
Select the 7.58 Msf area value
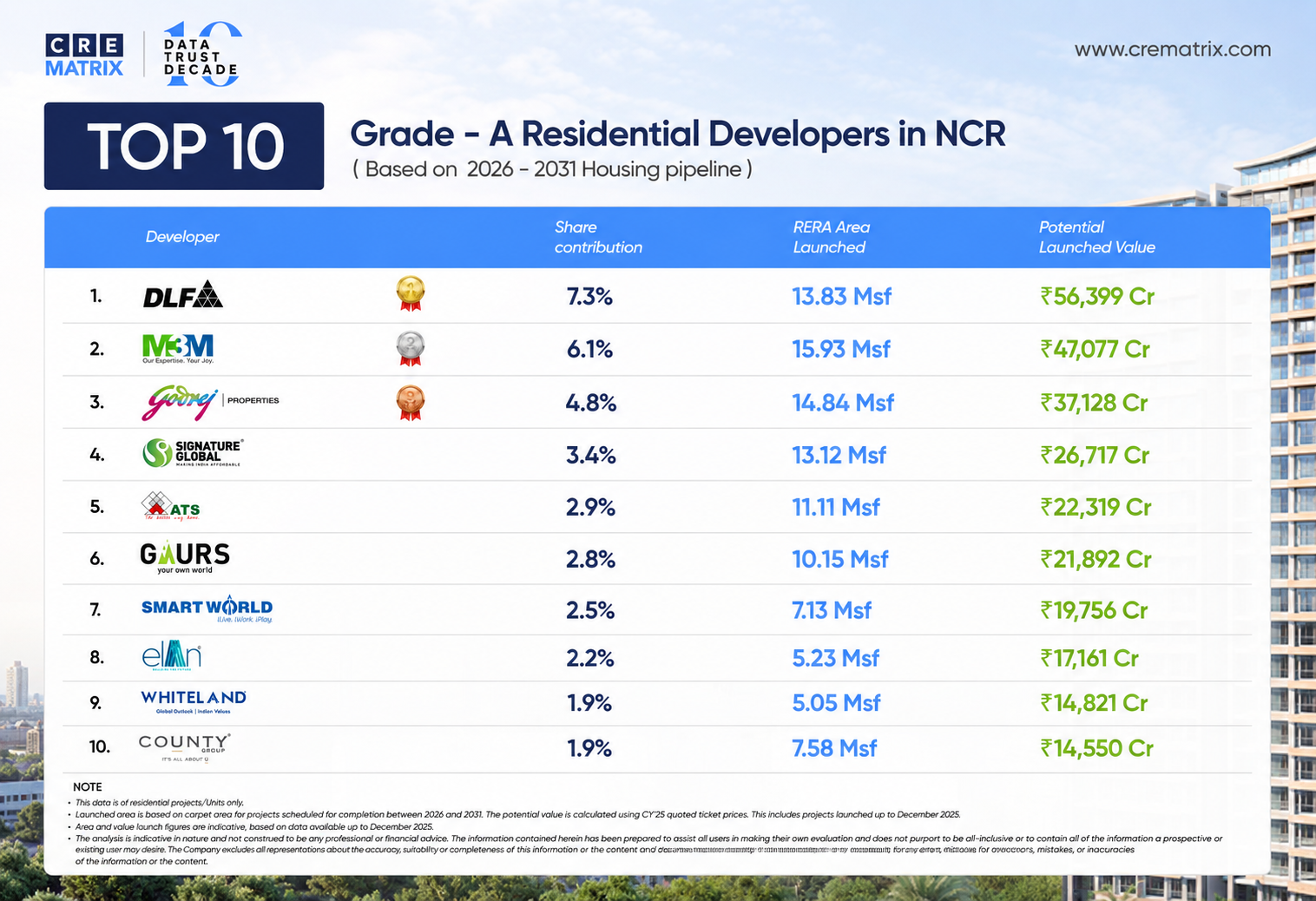(834, 748)
